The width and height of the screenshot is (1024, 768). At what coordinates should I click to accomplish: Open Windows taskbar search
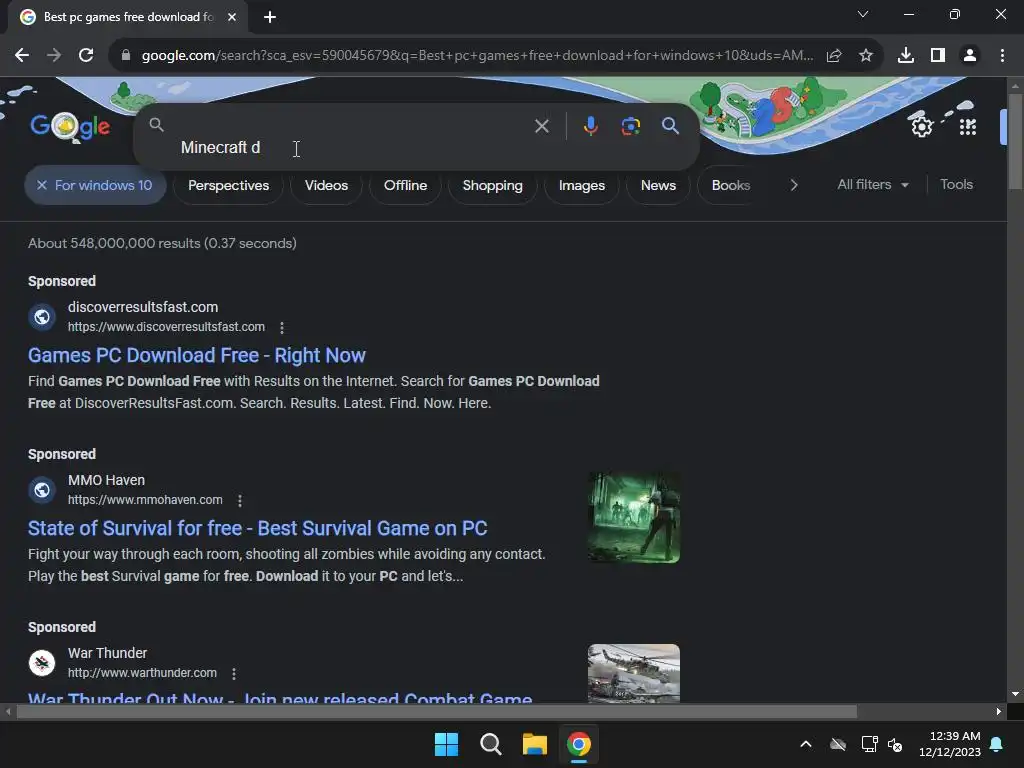[490, 744]
